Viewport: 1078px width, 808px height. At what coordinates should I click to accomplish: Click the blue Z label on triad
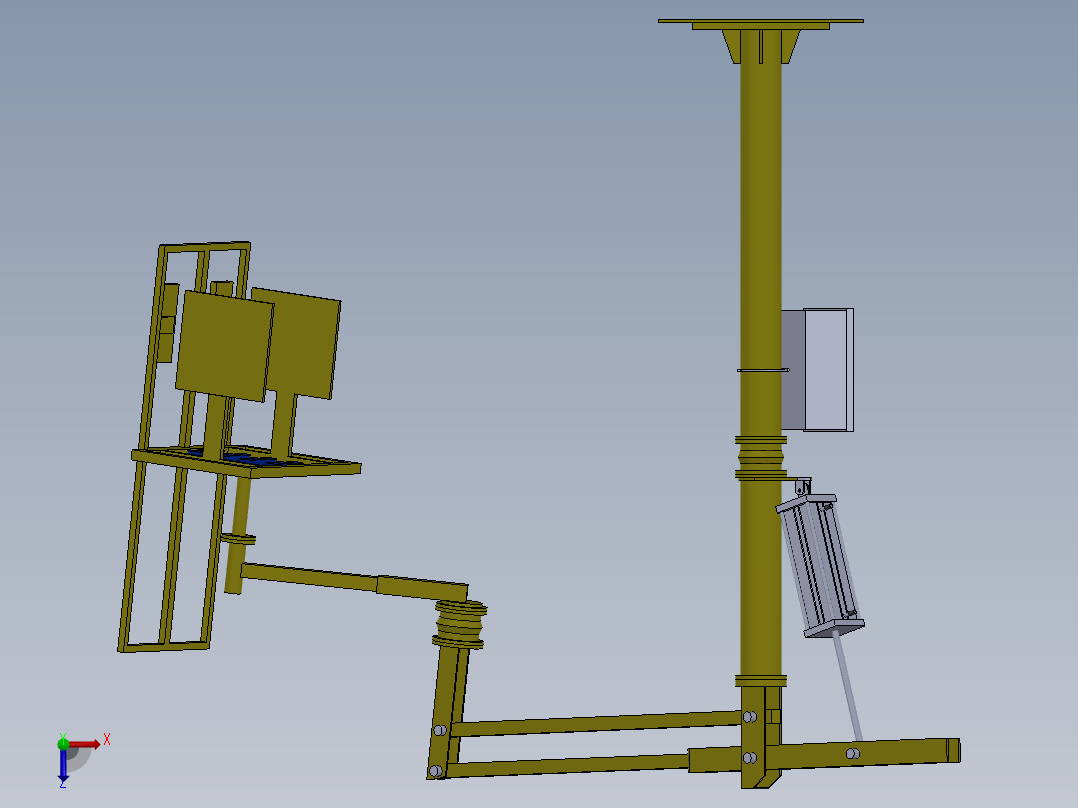tap(63, 783)
